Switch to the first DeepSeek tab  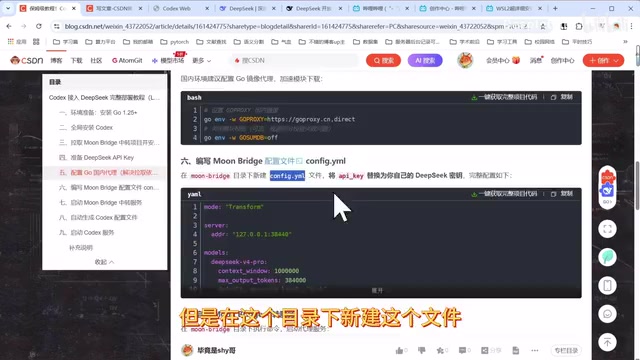pyautogui.click(x=247, y=8)
